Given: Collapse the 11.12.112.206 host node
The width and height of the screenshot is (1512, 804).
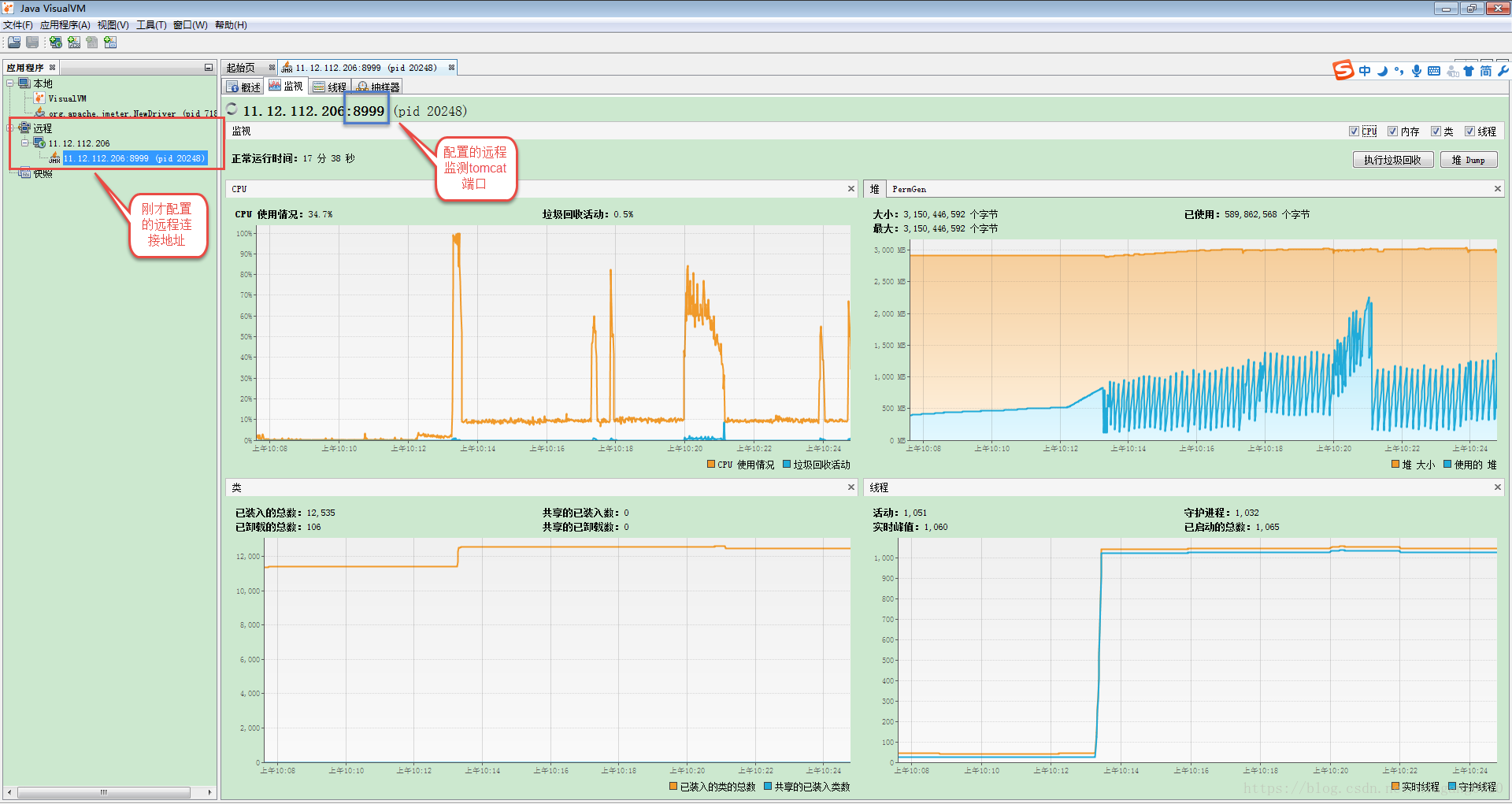Looking at the screenshot, I should click(24, 143).
